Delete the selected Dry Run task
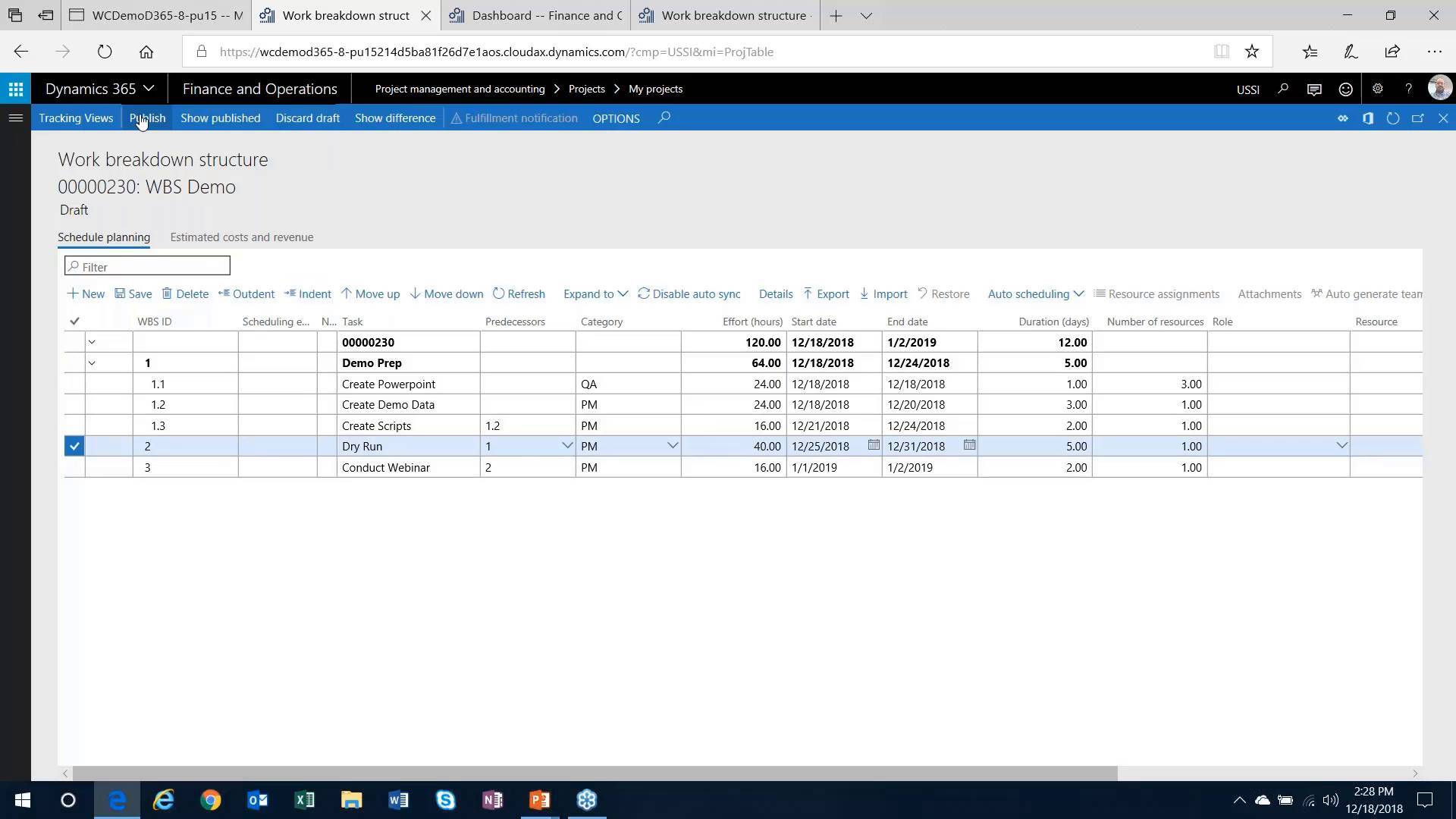 tap(185, 293)
